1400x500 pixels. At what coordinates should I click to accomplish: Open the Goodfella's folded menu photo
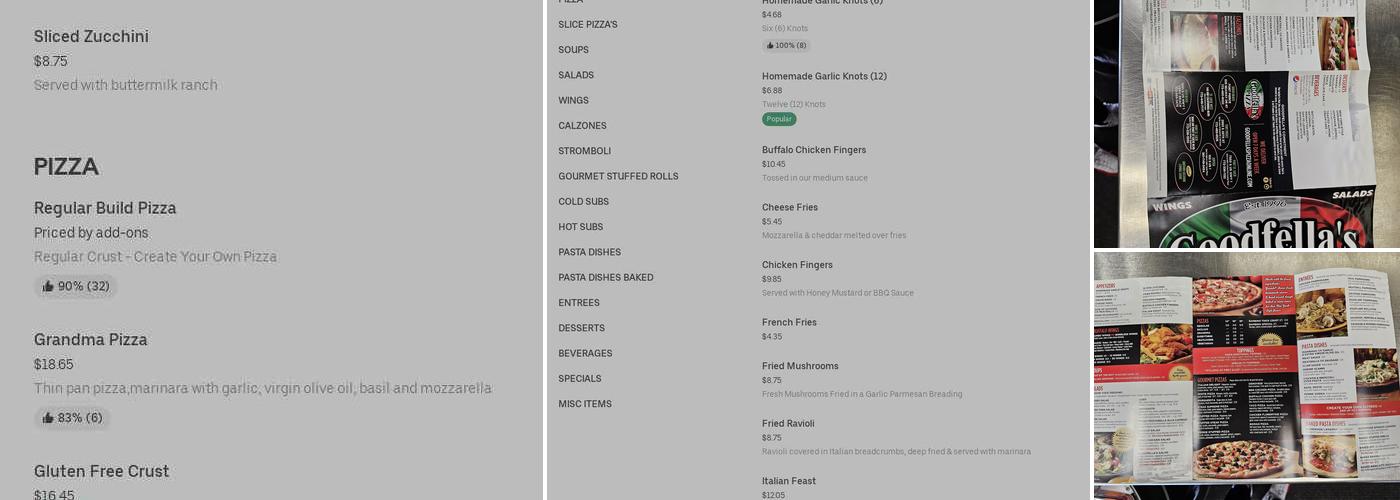[1246, 123]
